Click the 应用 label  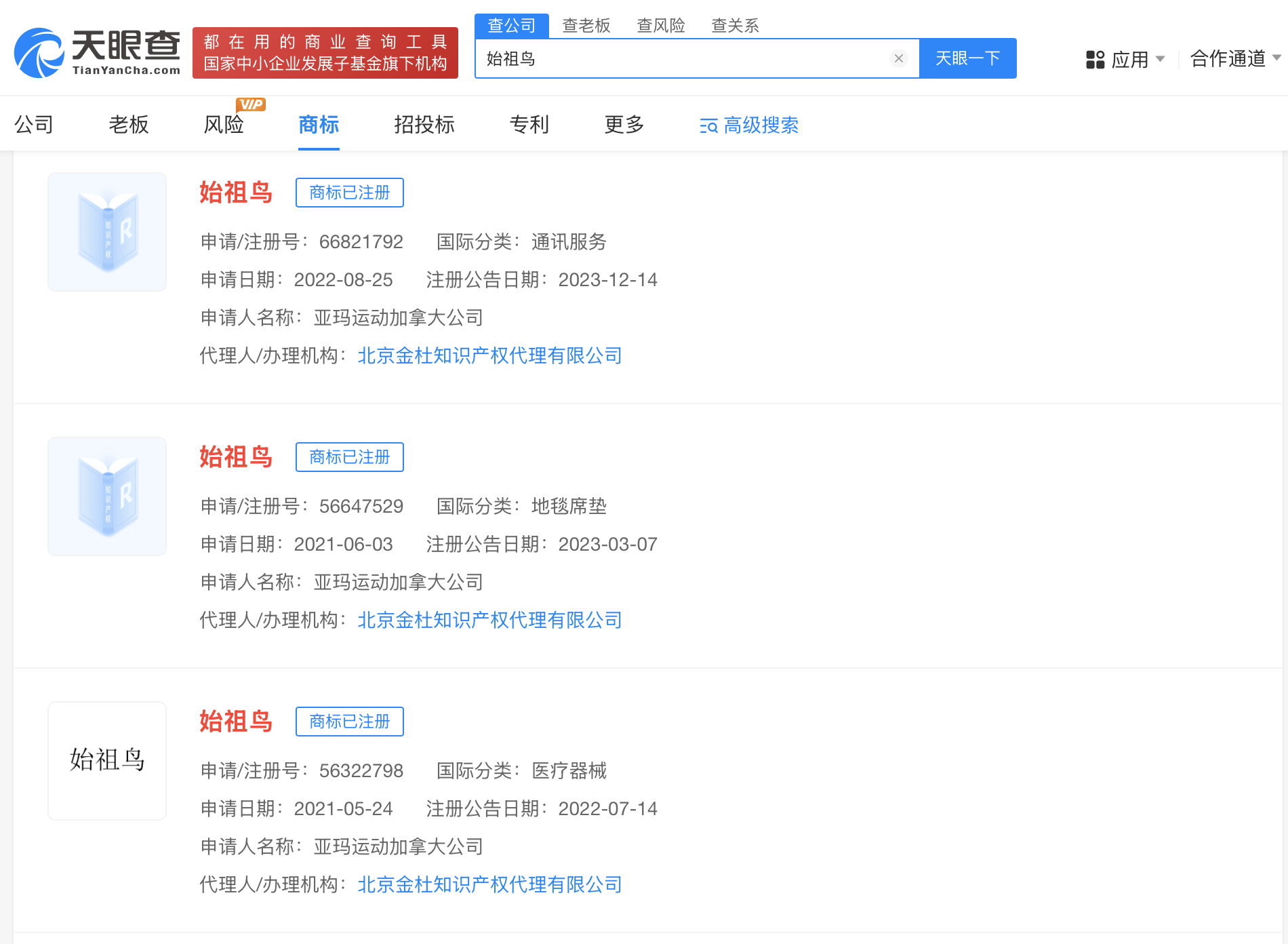[x=1130, y=60]
